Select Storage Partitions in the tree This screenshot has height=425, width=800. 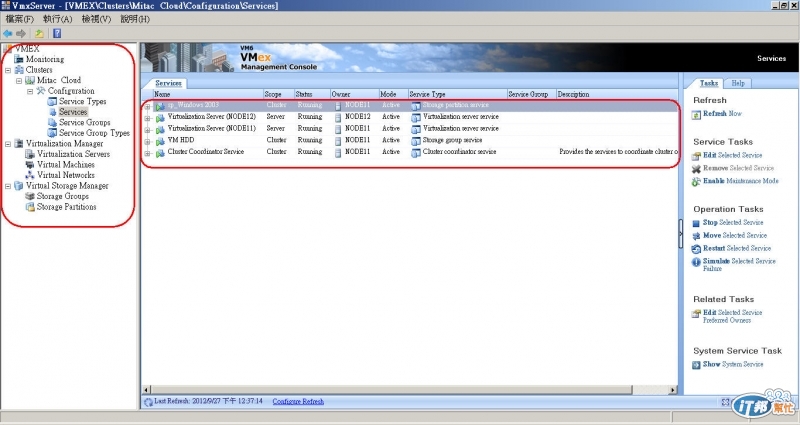[66, 207]
